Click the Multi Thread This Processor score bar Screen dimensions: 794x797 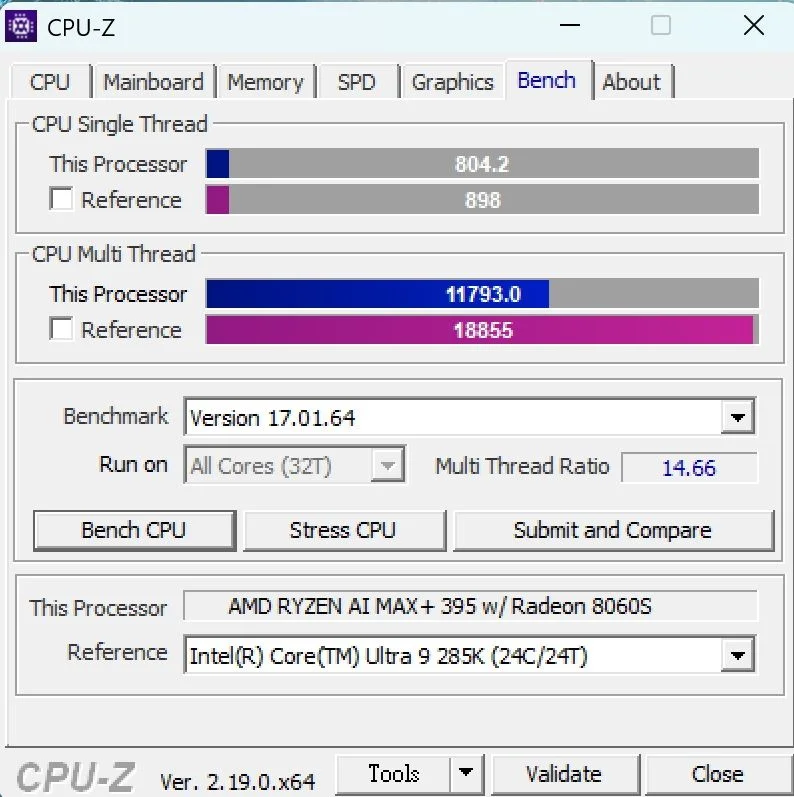coord(482,293)
